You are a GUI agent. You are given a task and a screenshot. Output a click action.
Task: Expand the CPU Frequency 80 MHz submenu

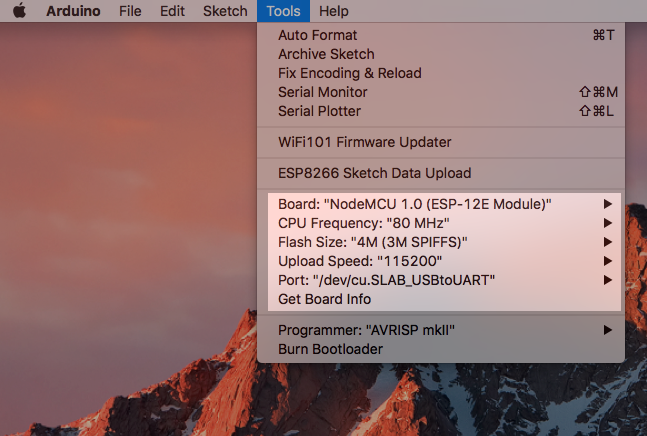441,223
